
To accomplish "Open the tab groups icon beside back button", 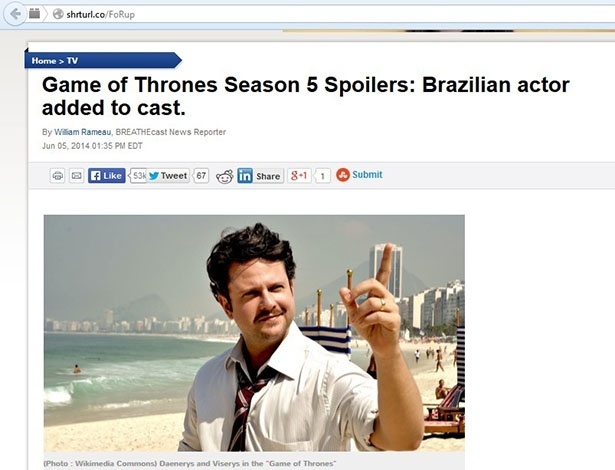I will [35, 14].
